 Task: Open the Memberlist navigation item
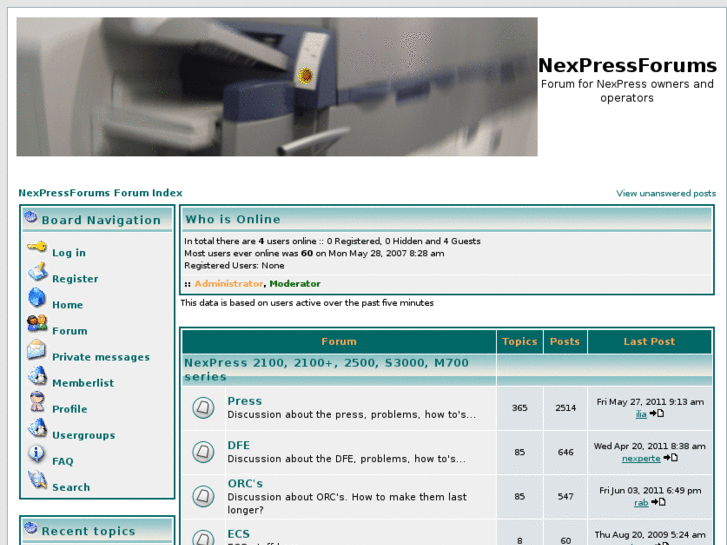(x=83, y=383)
